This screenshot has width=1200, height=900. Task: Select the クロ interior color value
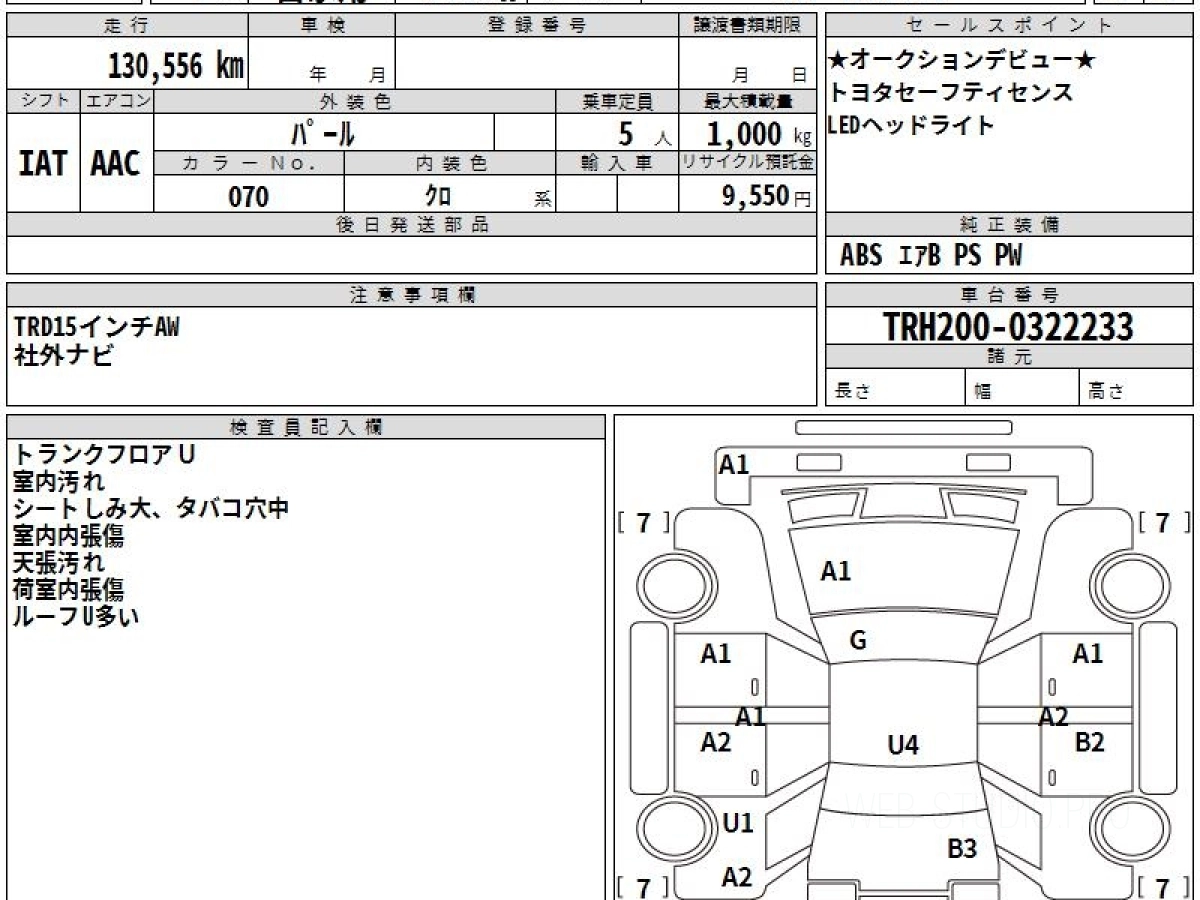pyautogui.click(x=438, y=196)
